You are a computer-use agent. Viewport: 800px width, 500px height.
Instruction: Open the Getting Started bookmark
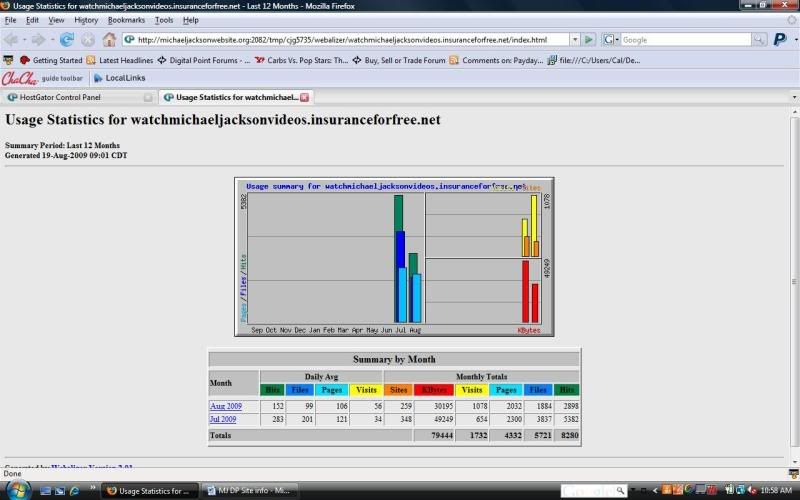[51, 60]
